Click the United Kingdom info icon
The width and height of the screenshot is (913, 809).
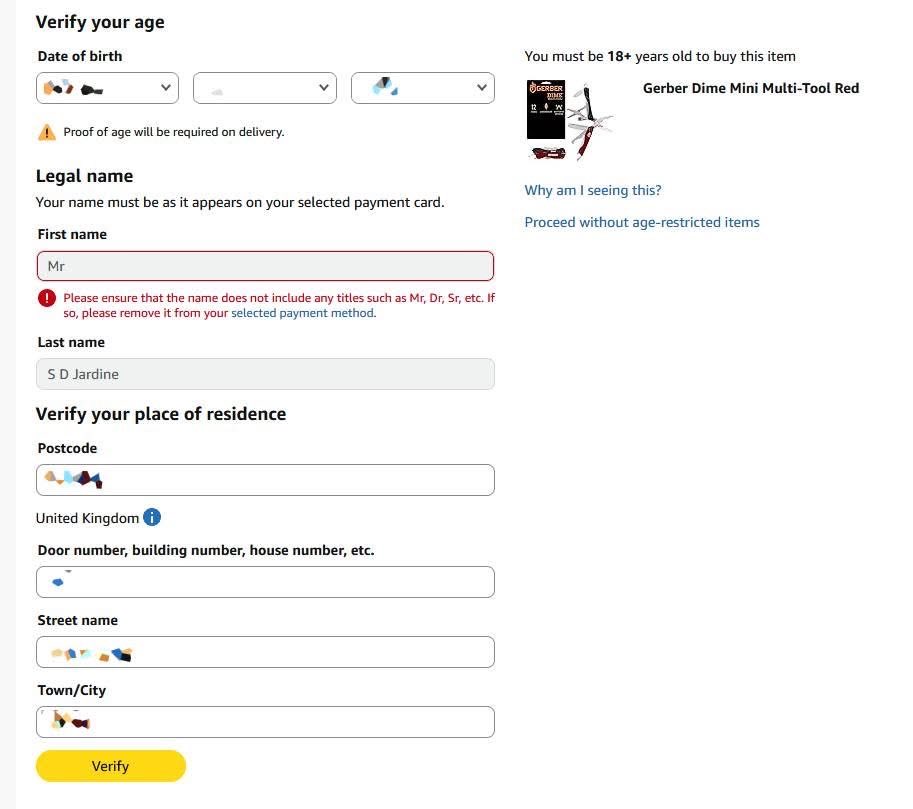pyautogui.click(x=152, y=518)
